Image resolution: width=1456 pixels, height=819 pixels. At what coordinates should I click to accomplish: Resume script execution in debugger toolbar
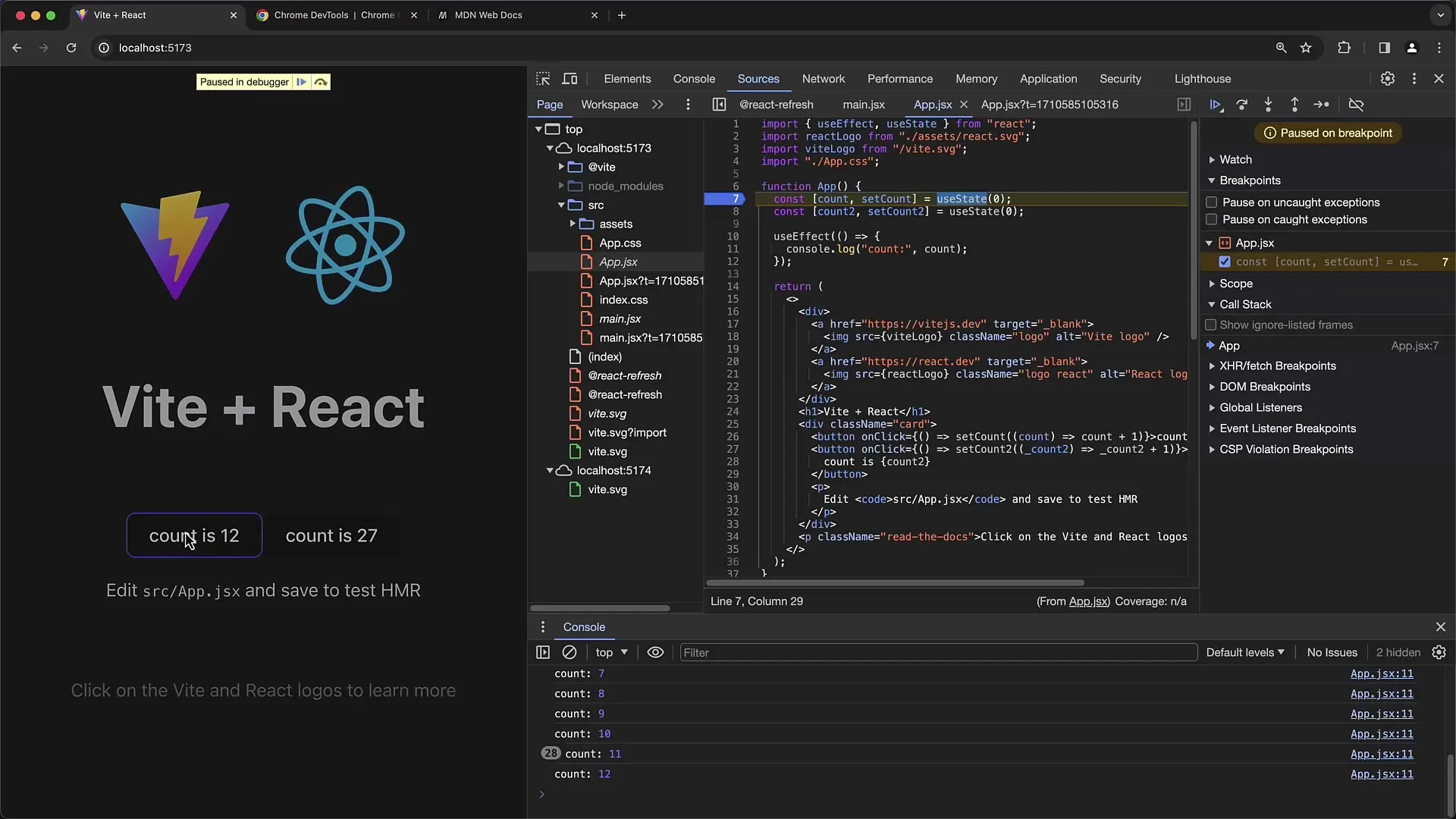tap(1216, 105)
